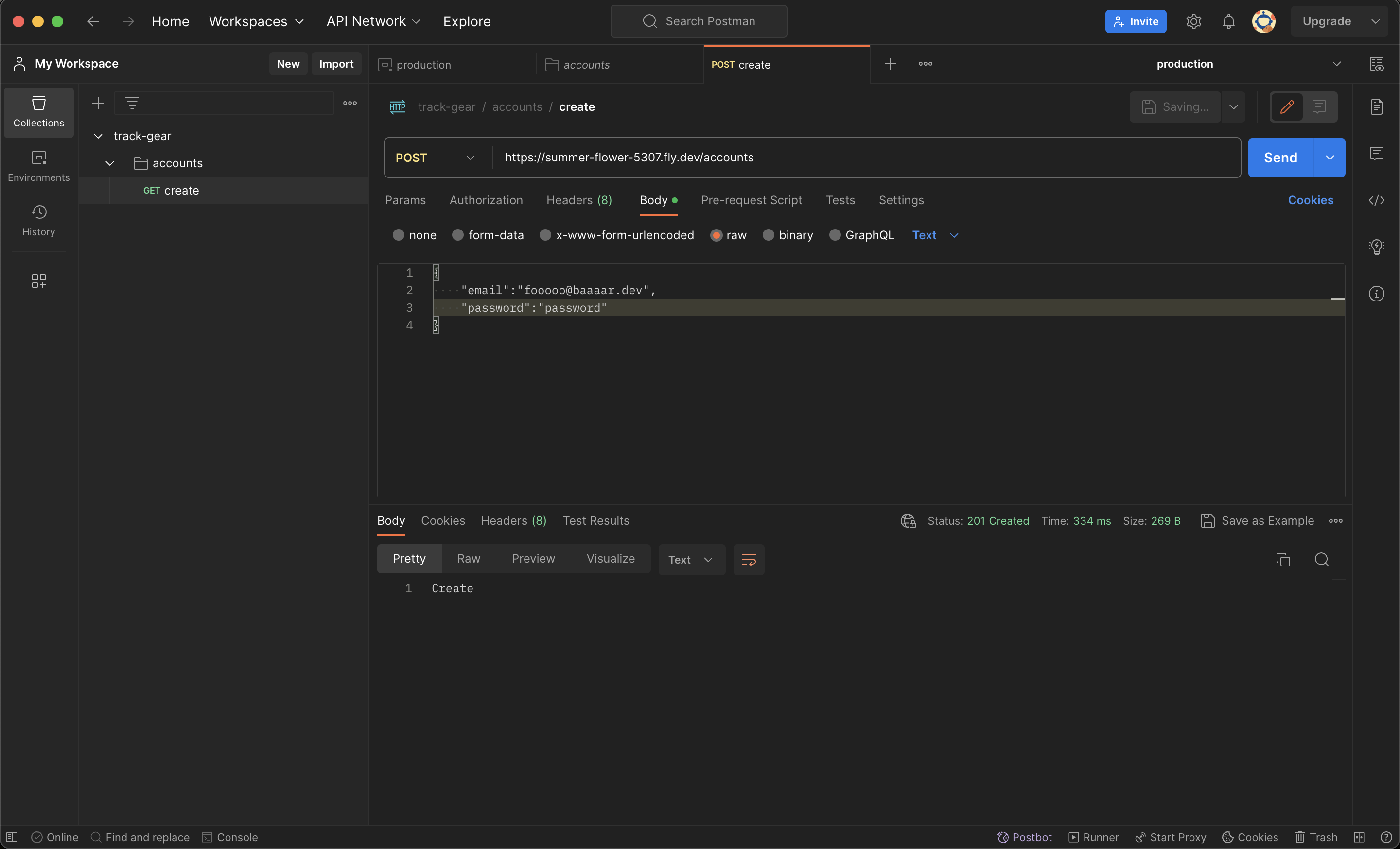Click the Send button

click(1280, 158)
